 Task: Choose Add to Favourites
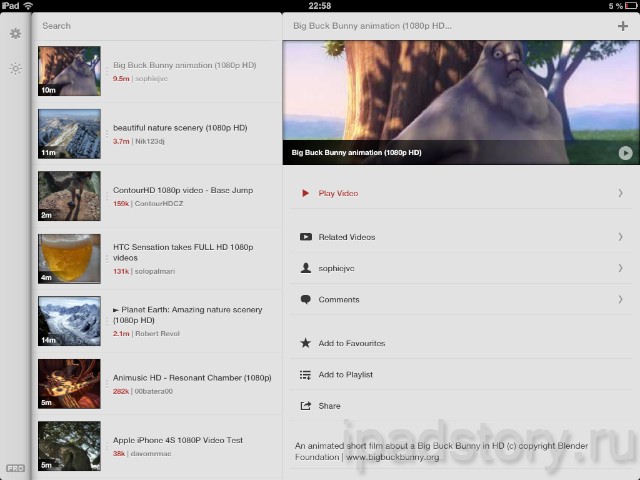point(461,343)
